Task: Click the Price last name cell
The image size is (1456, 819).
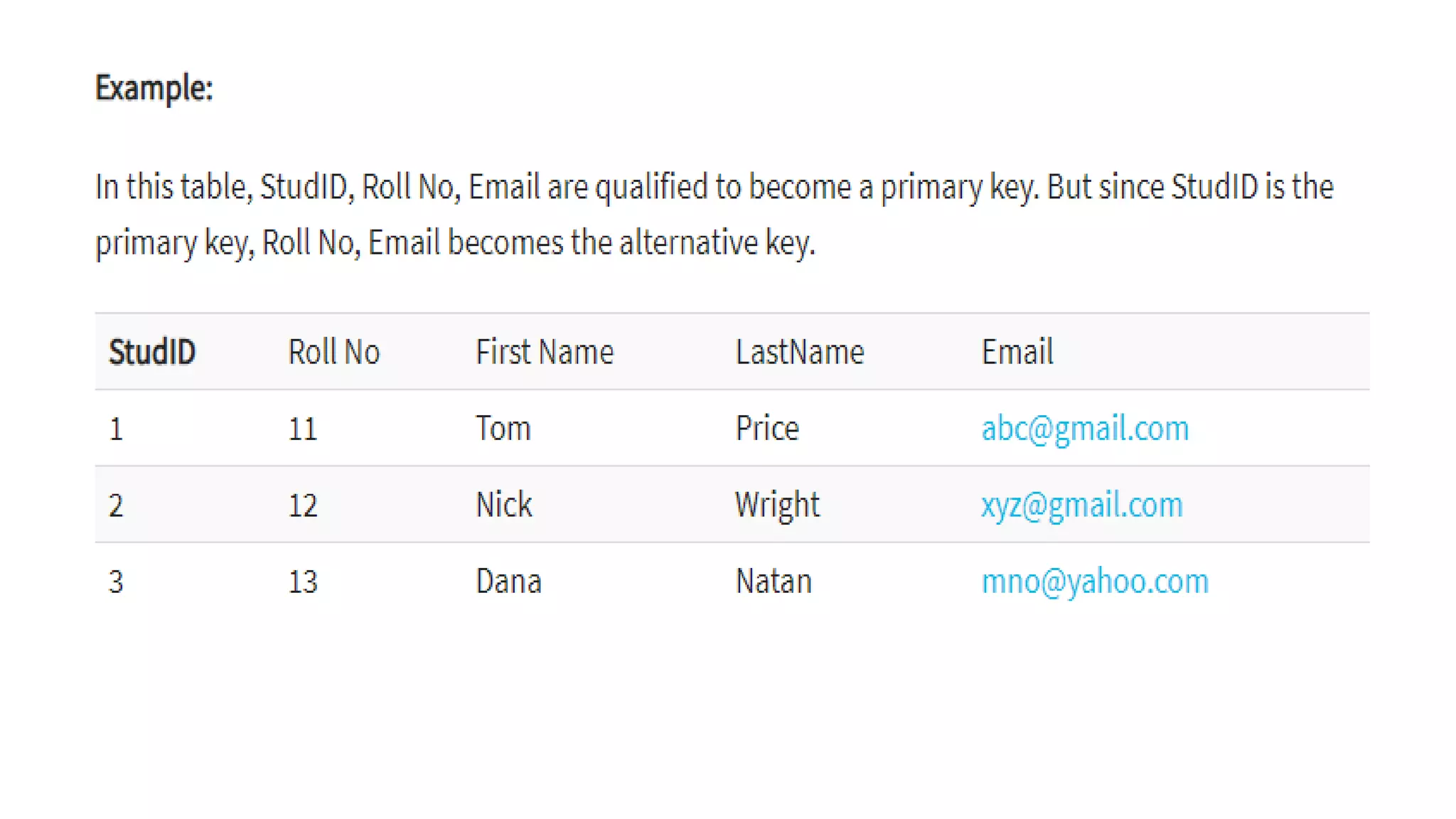Action: [767, 429]
